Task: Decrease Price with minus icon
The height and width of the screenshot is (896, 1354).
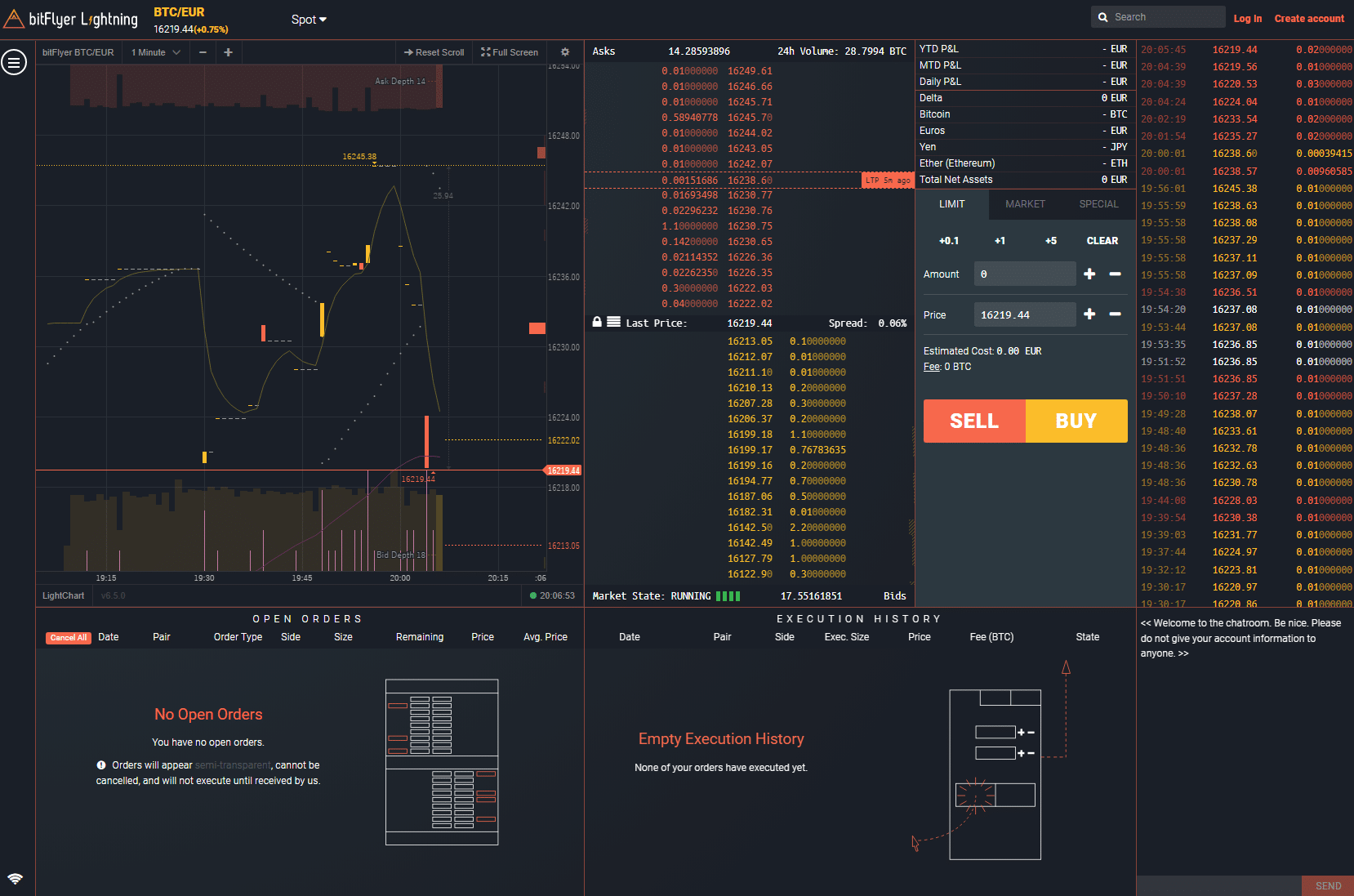Action: pyautogui.click(x=1115, y=314)
